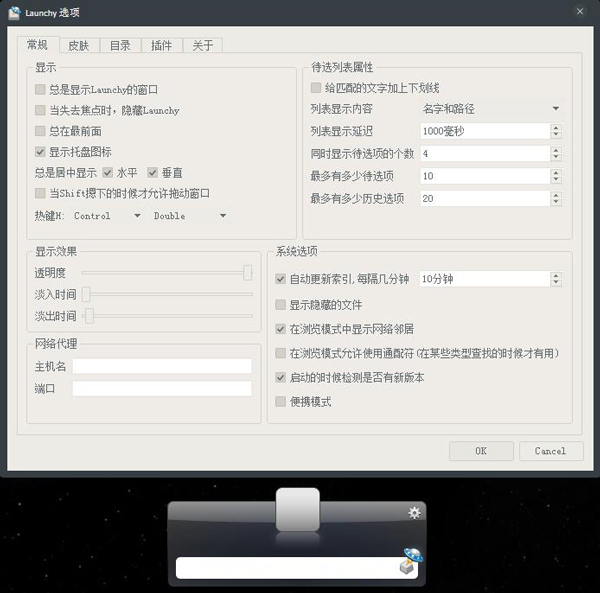Increase 列表显示延迟 value with up arrow

coord(556,128)
